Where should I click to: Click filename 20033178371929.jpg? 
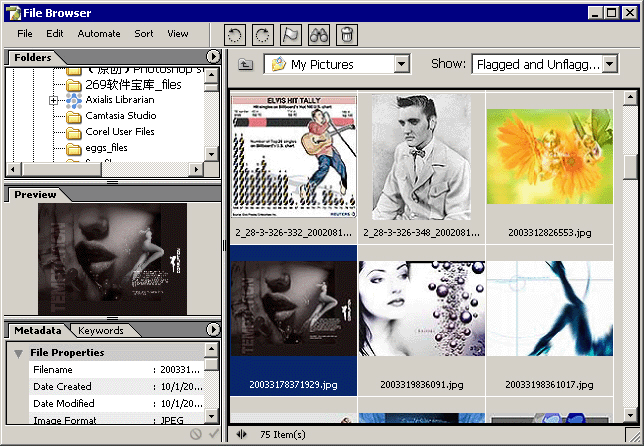coord(294,385)
